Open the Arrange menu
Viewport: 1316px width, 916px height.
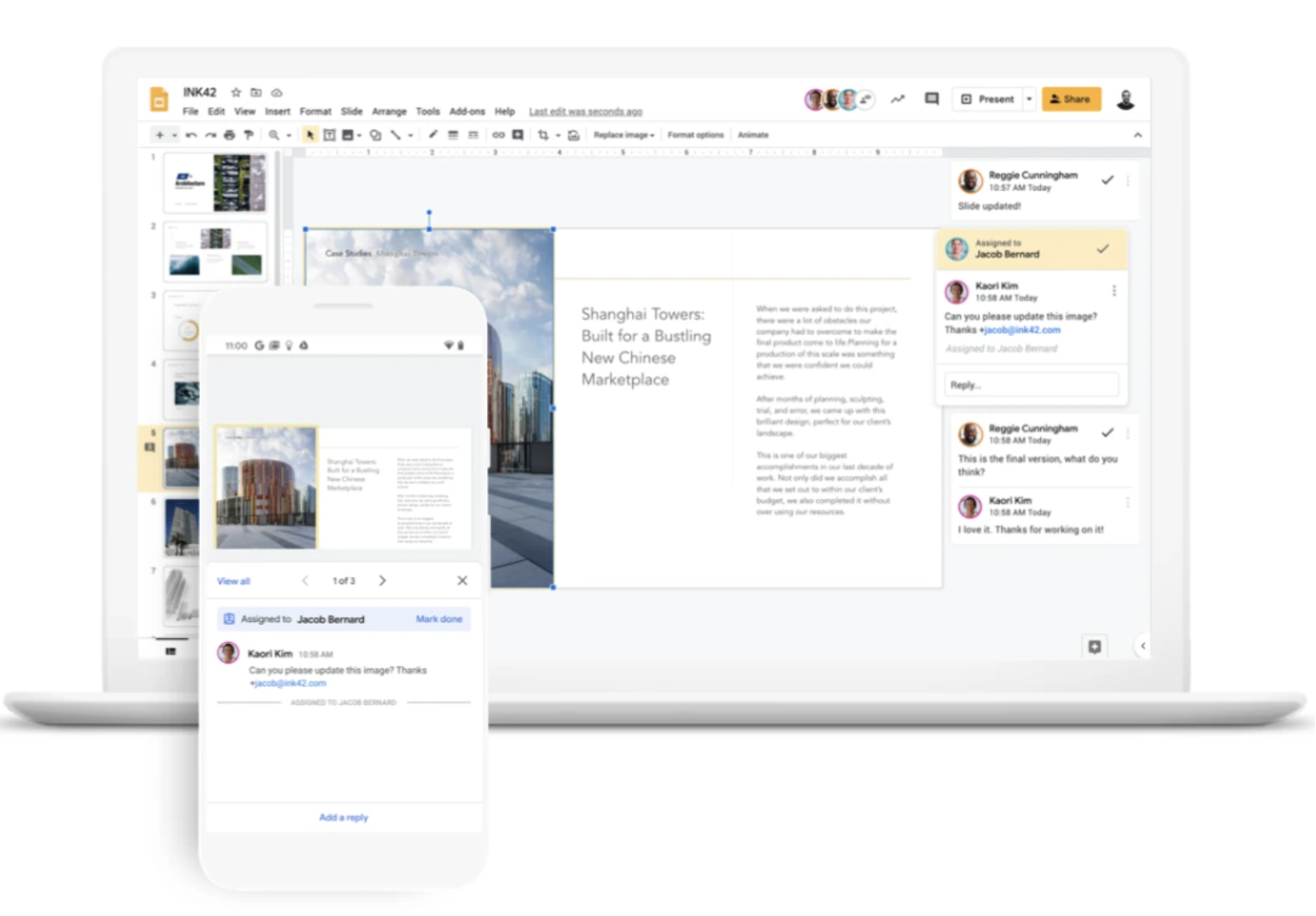(x=389, y=112)
